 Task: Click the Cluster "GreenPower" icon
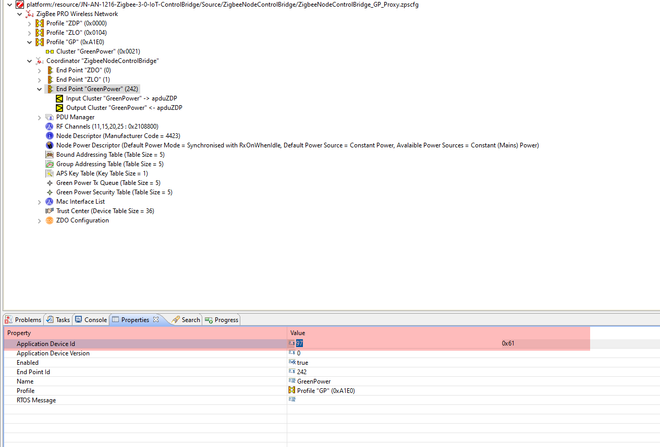click(x=50, y=51)
